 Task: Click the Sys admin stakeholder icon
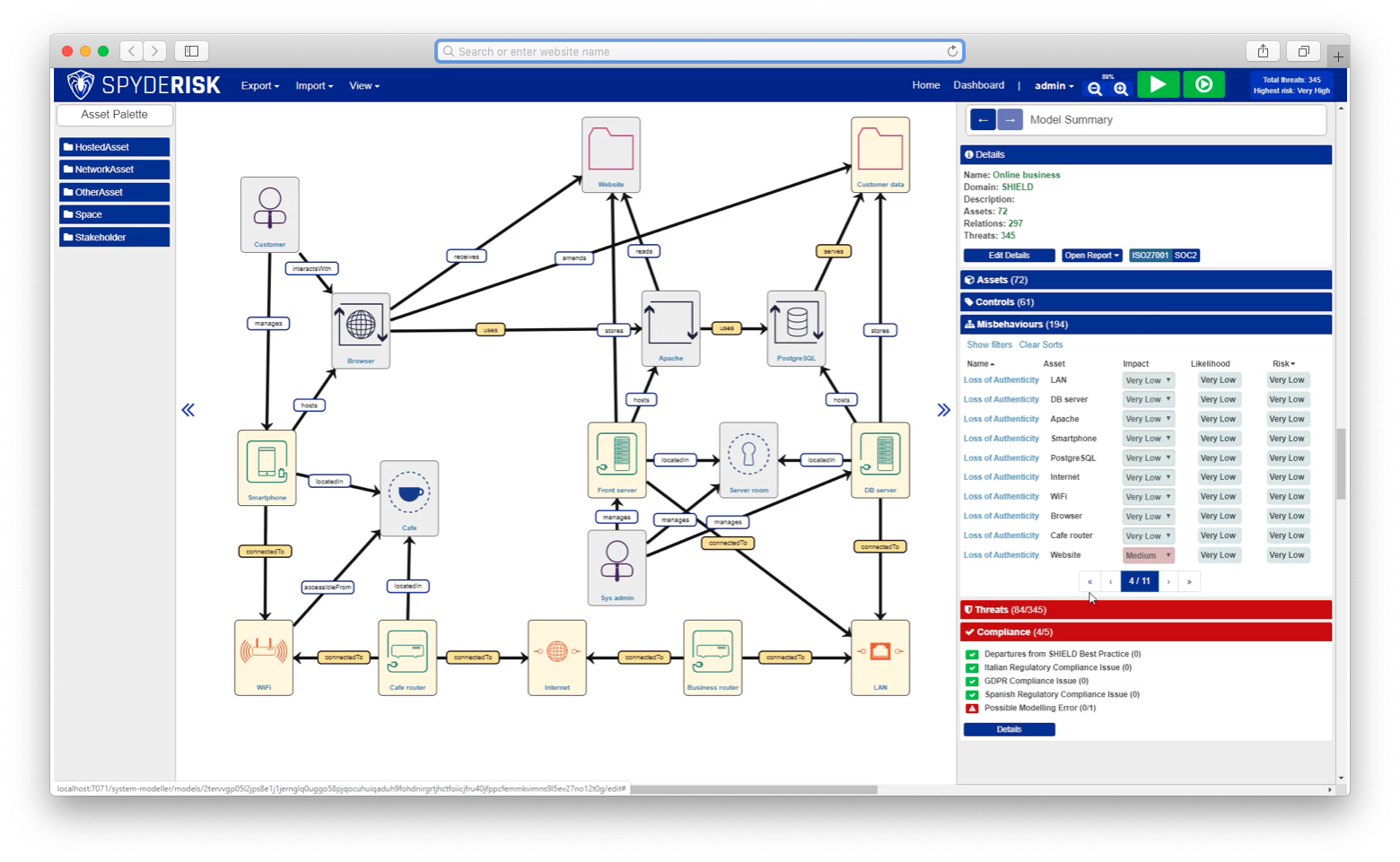click(617, 562)
